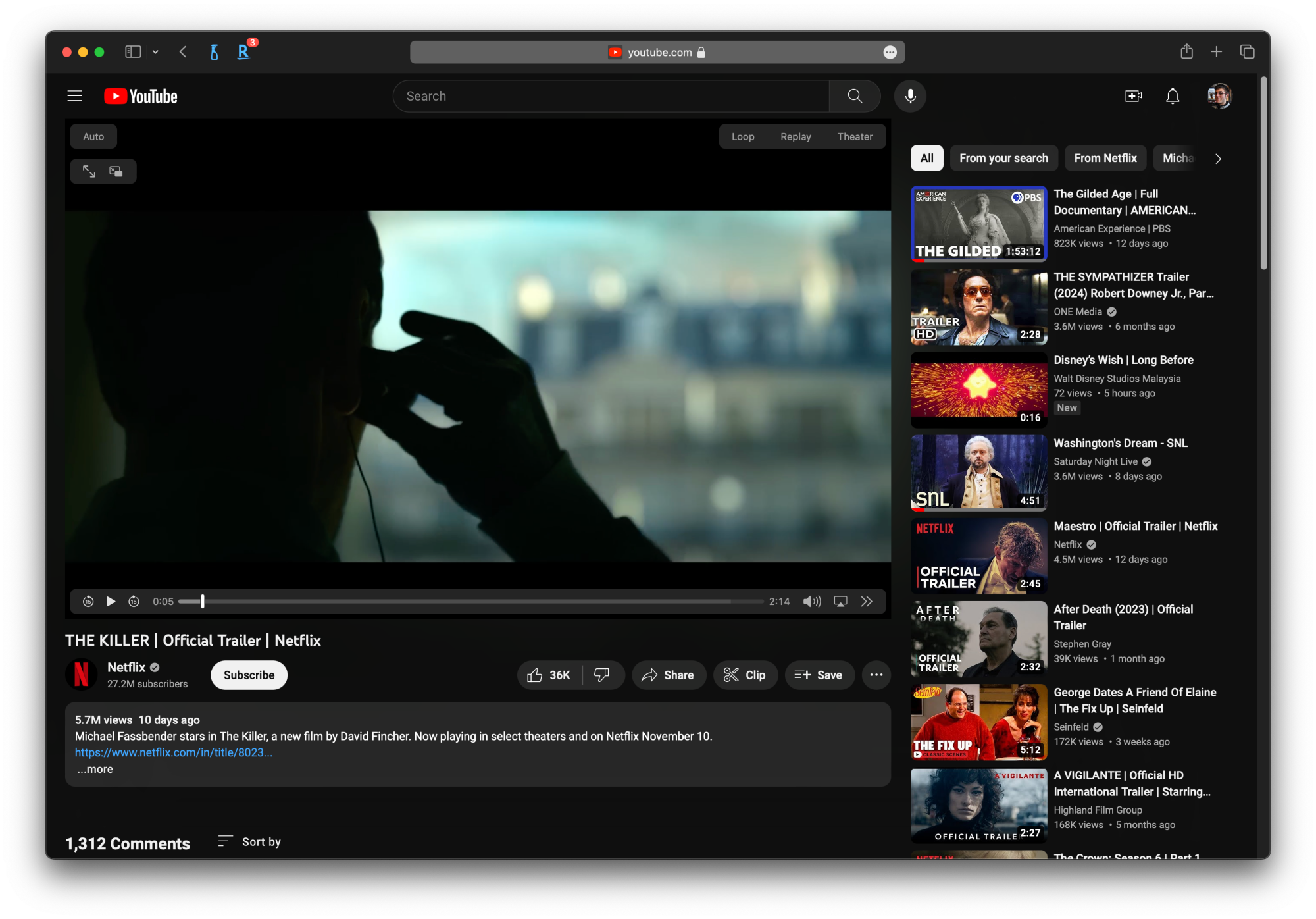Clip the video with the scissors button
This screenshot has width=1316, height=919.
(745, 675)
